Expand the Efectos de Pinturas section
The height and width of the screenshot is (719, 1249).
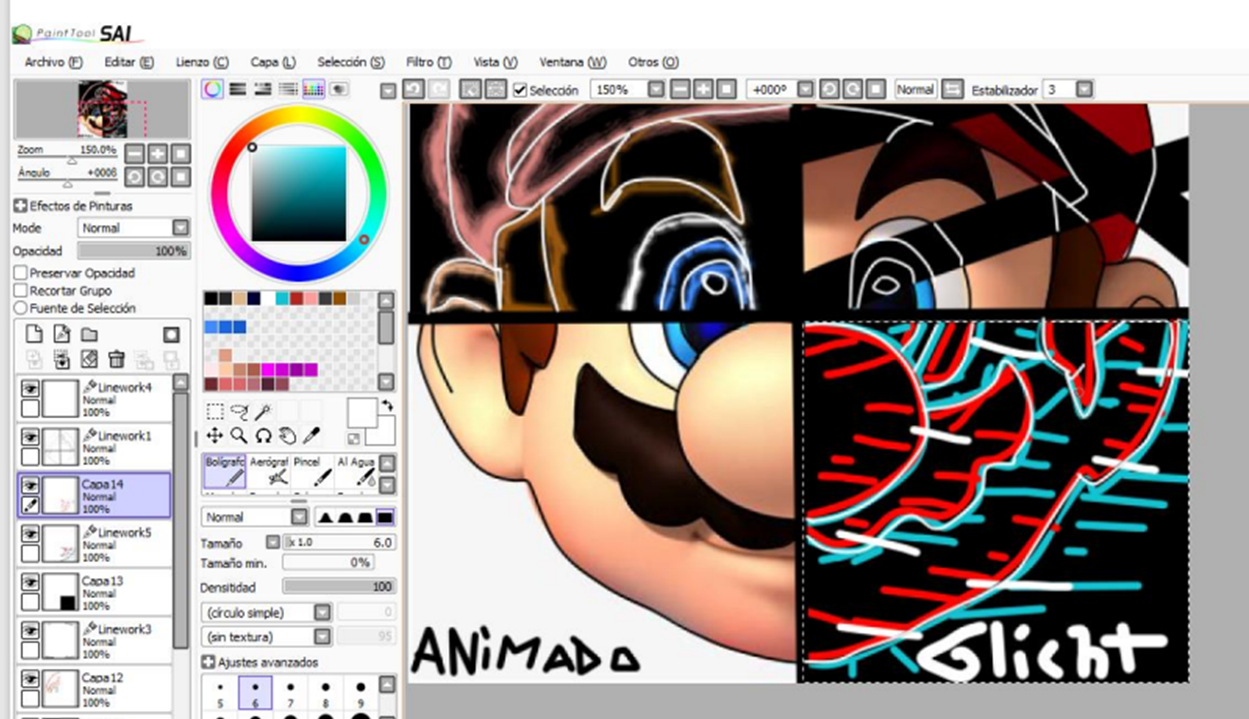(20, 206)
